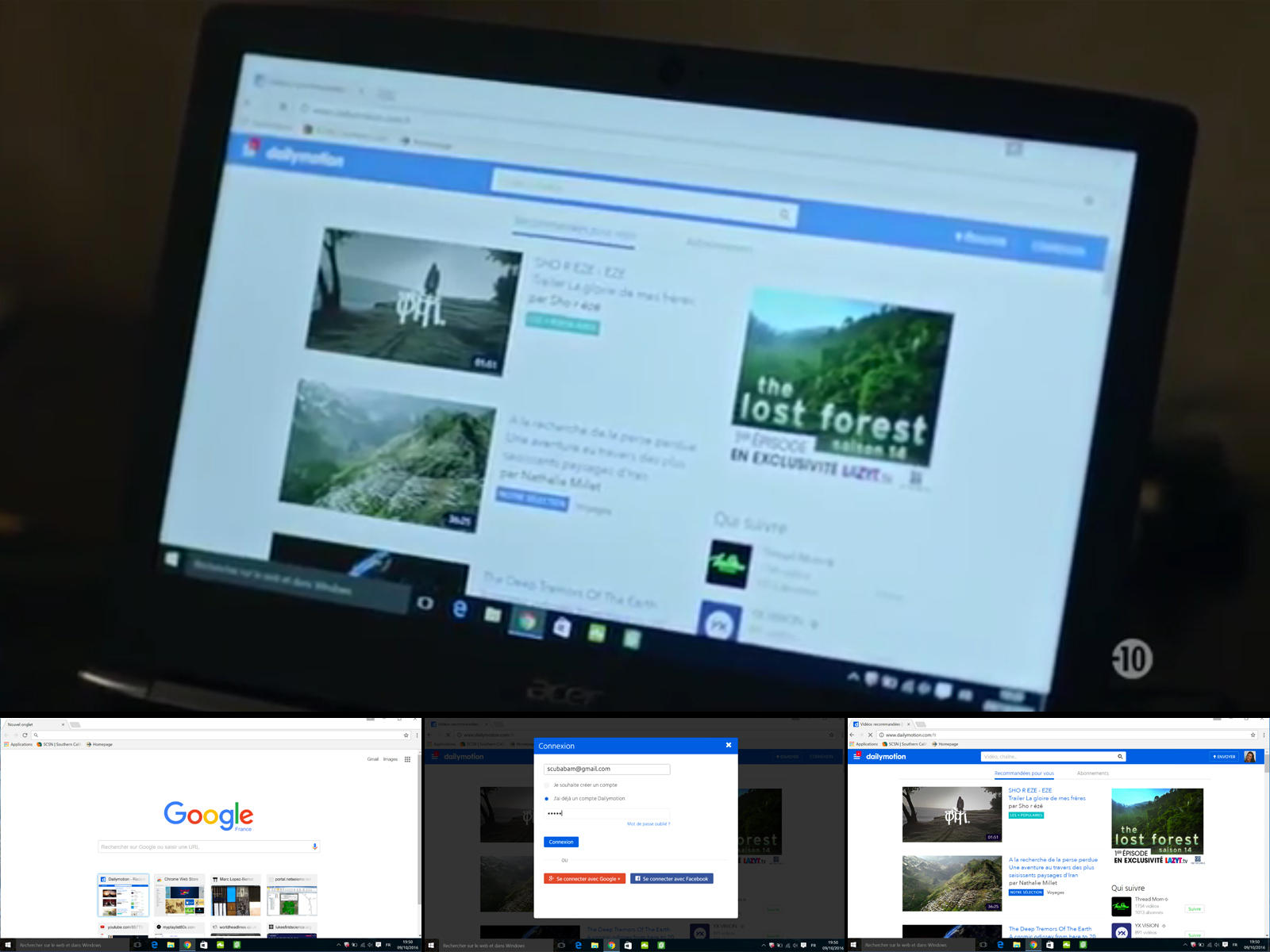Stop page loading in logged-in Dailymotion screenshot
The width and height of the screenshot is (1270, 952).
[871, 735]
